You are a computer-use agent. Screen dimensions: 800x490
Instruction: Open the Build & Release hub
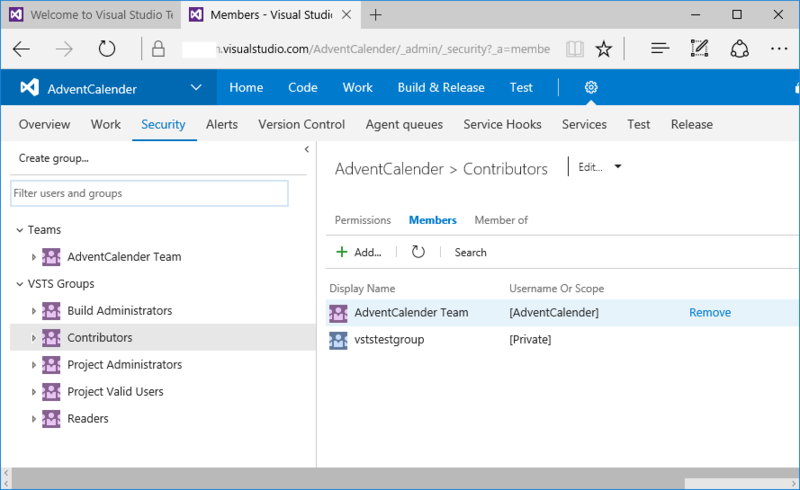tap(441, 87)
